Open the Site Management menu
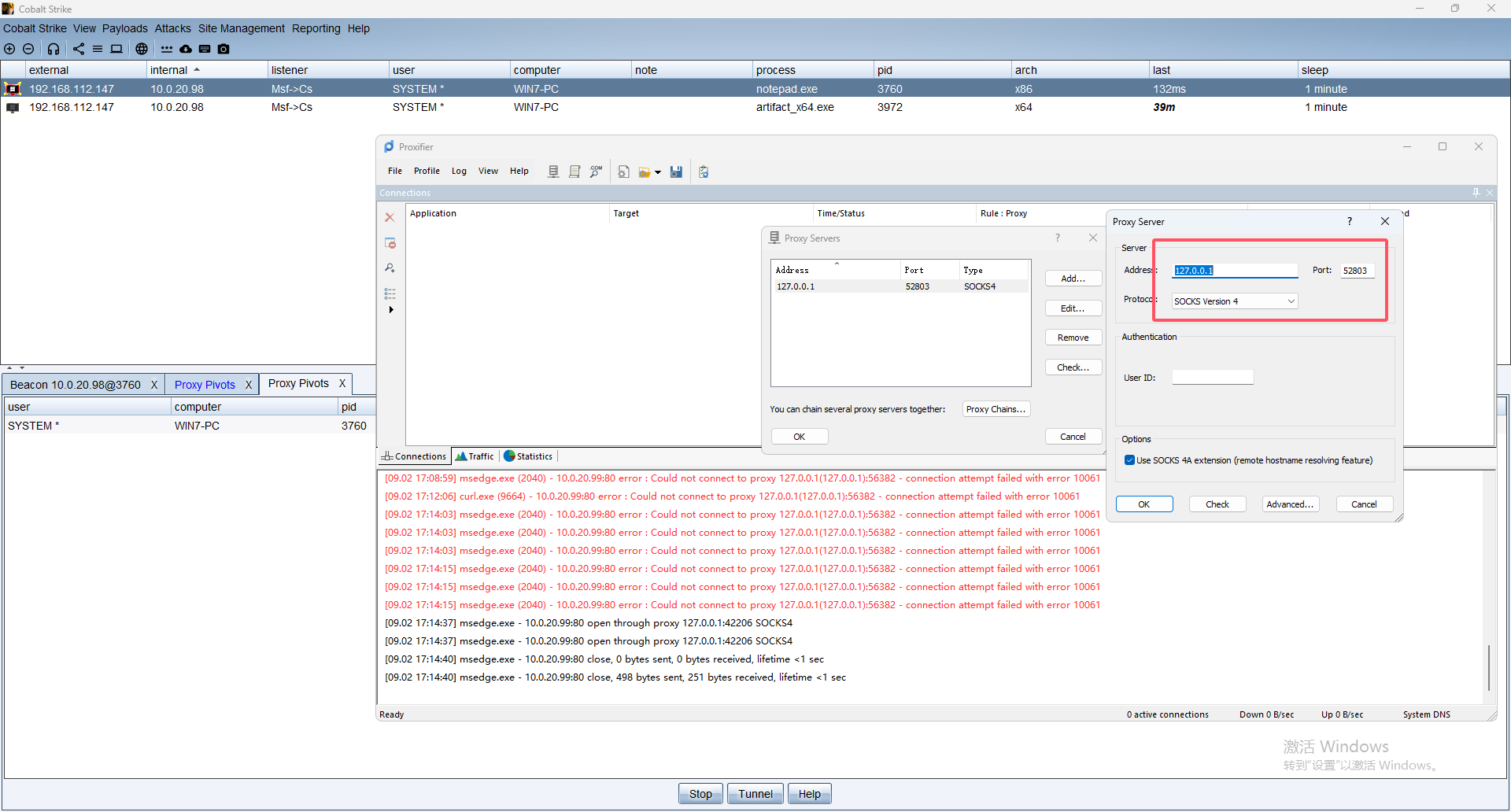 [x=241, y=28]
